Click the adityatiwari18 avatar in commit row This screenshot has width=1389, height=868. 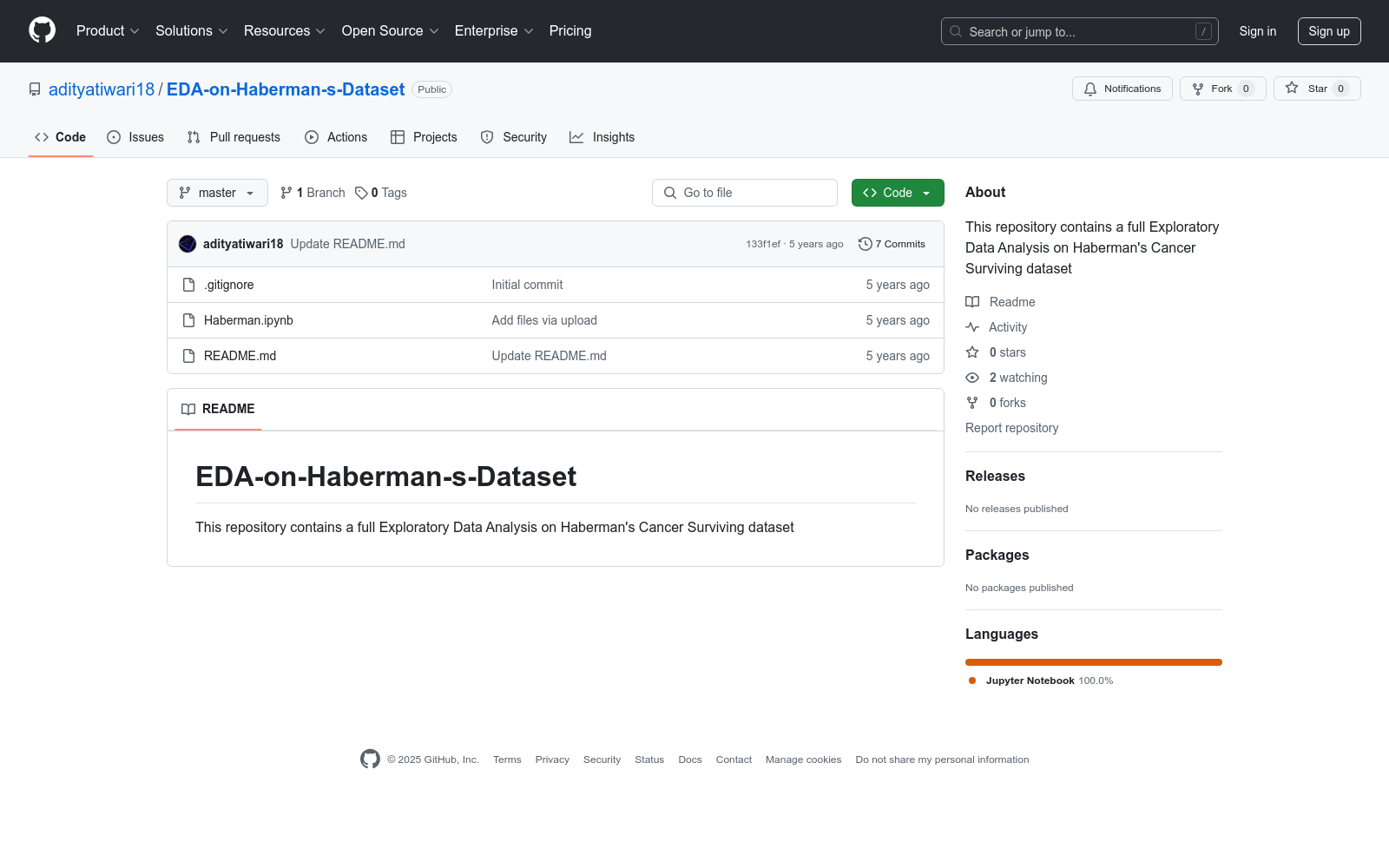188,244
